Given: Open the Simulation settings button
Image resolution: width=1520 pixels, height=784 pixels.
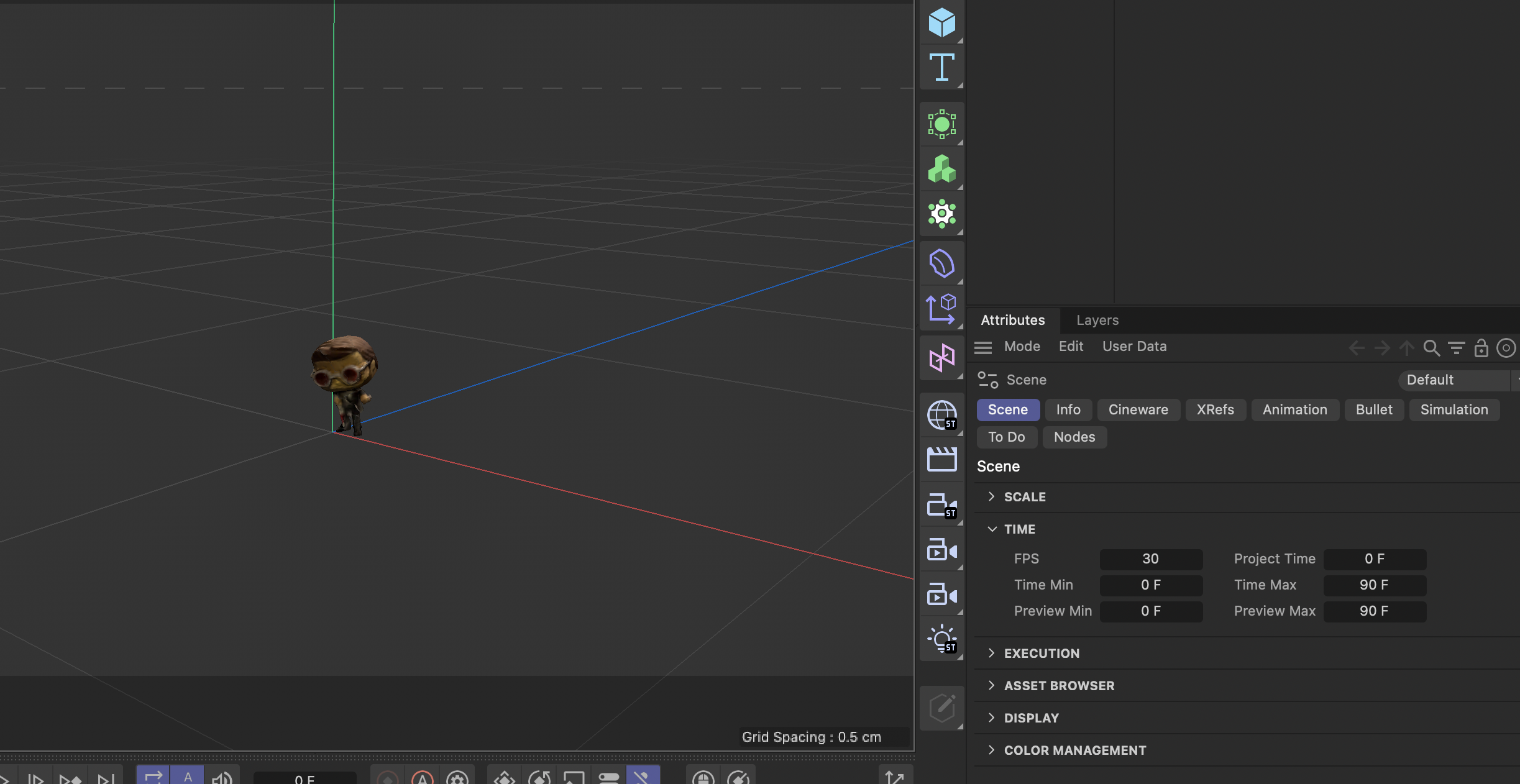Looking at the screenshot, I should [x=1454, y=409].
